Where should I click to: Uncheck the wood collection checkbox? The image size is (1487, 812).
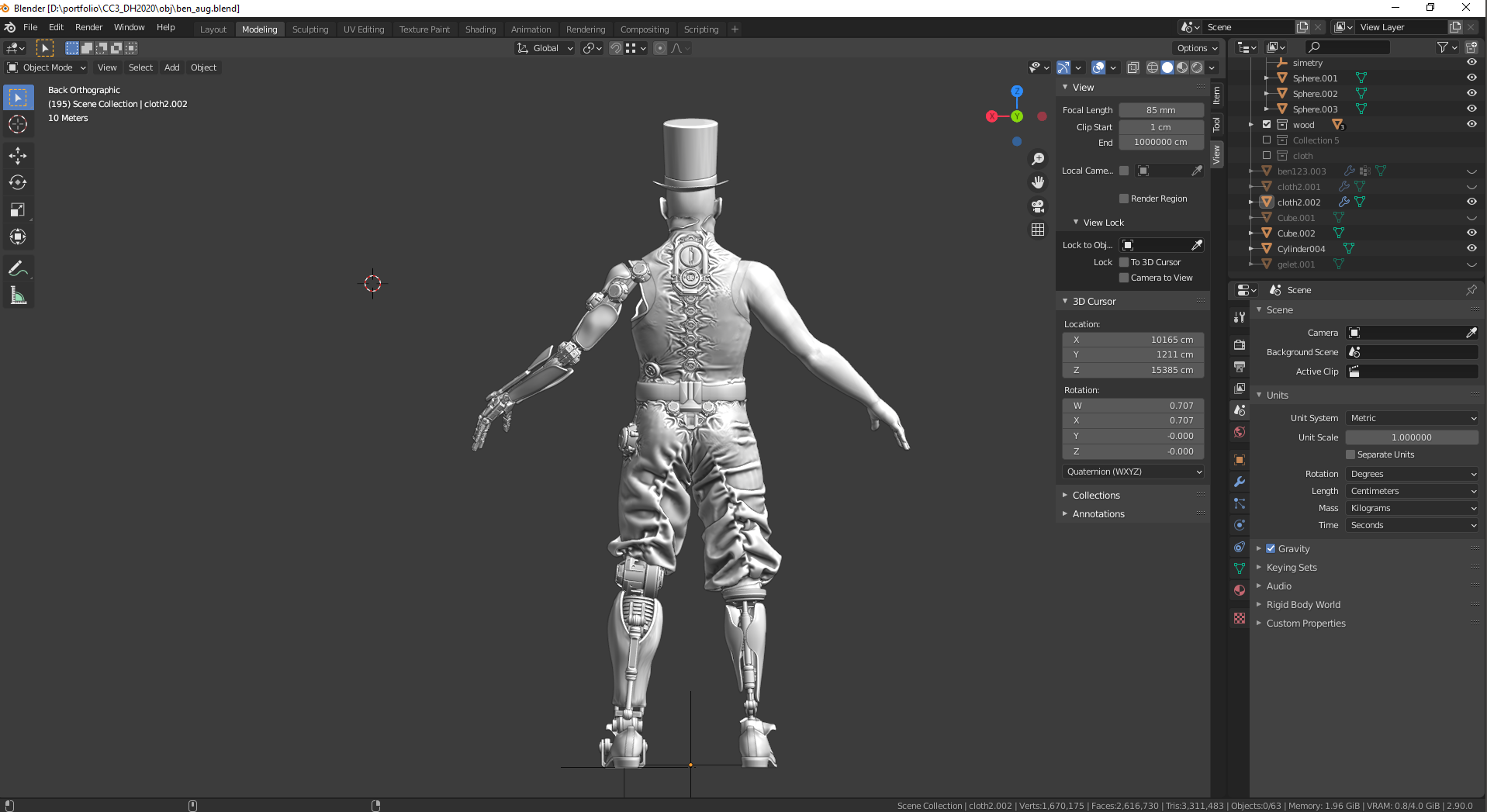1267,124
